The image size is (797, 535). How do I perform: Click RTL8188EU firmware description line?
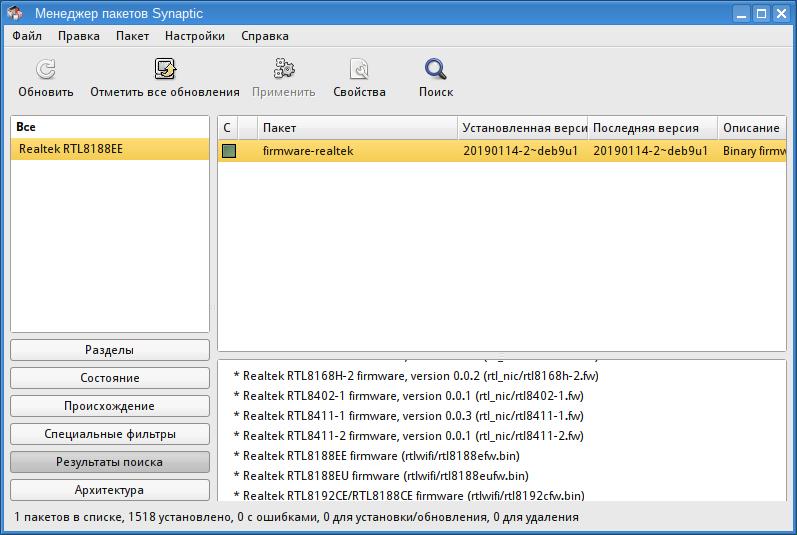point(381,476)
